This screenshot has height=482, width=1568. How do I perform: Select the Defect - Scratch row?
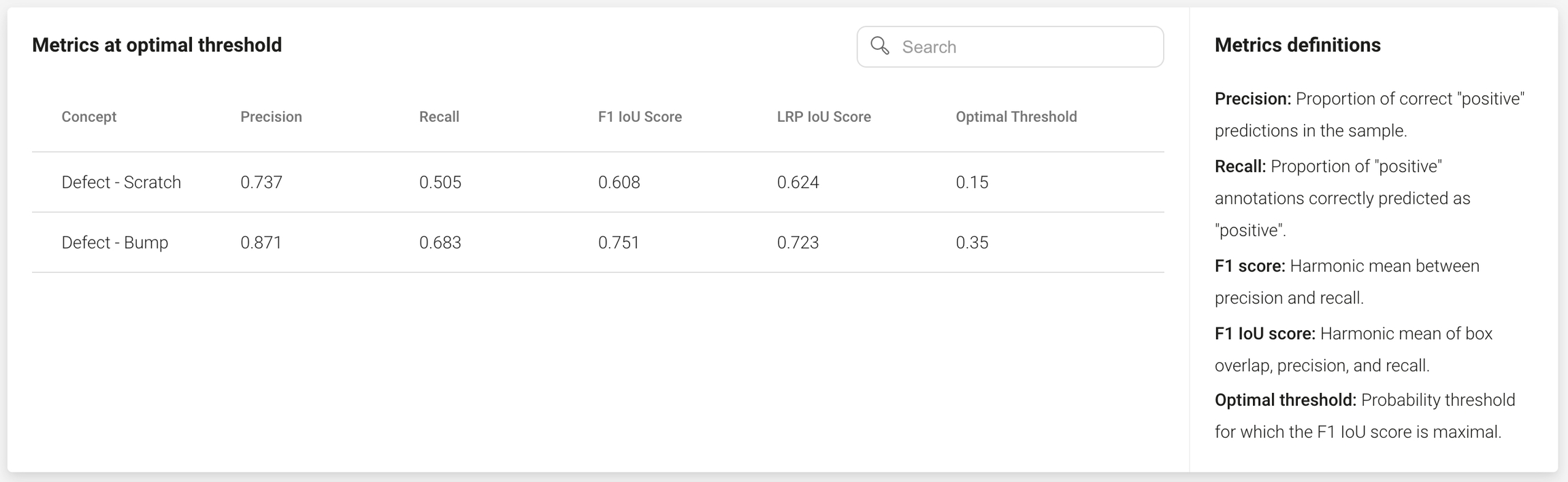click(x=121, y=182)
